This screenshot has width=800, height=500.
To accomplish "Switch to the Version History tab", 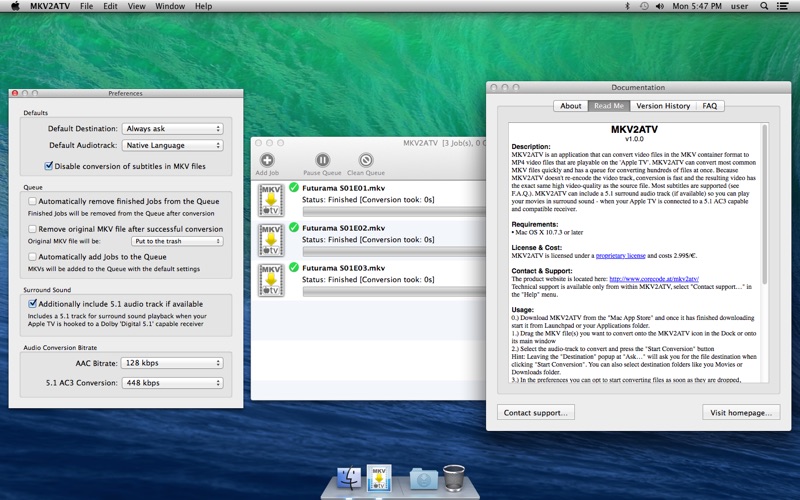I will click(662, 105).
